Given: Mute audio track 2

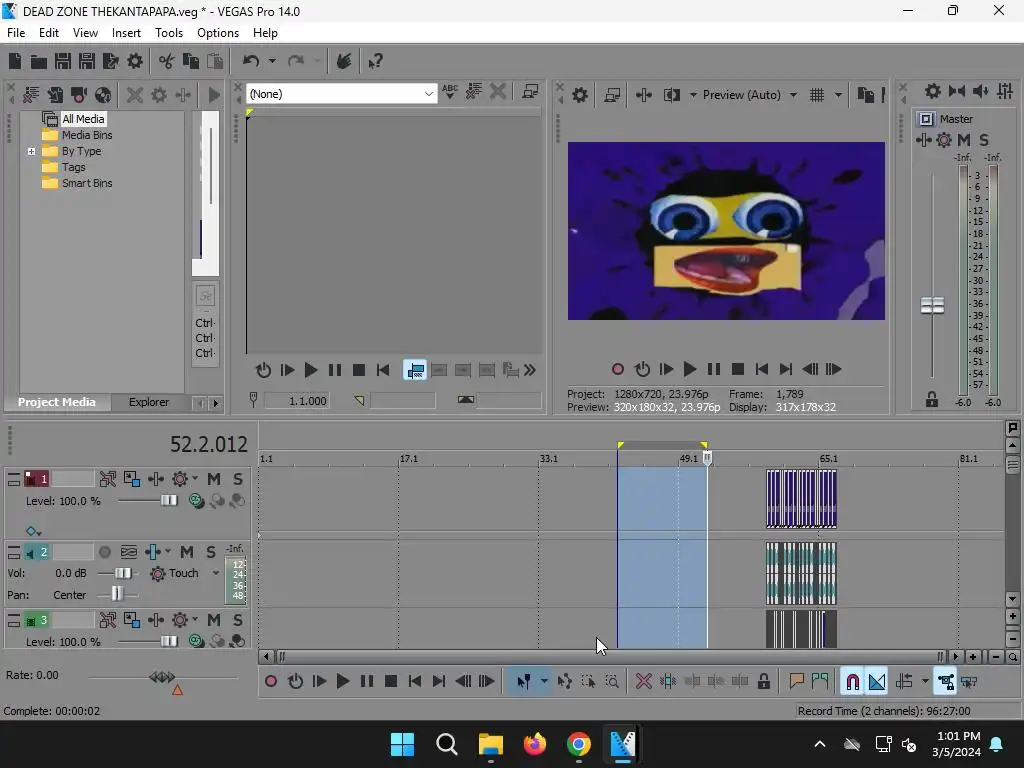Looking at the screenshot, I should point(187,552).
